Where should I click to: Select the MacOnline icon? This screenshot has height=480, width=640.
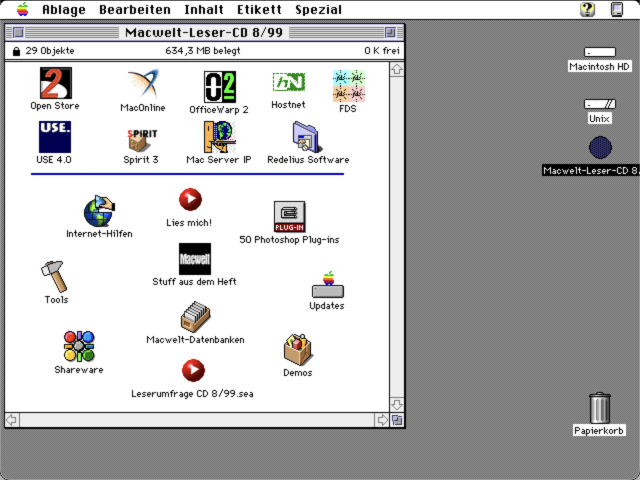(x=143, y=84)
